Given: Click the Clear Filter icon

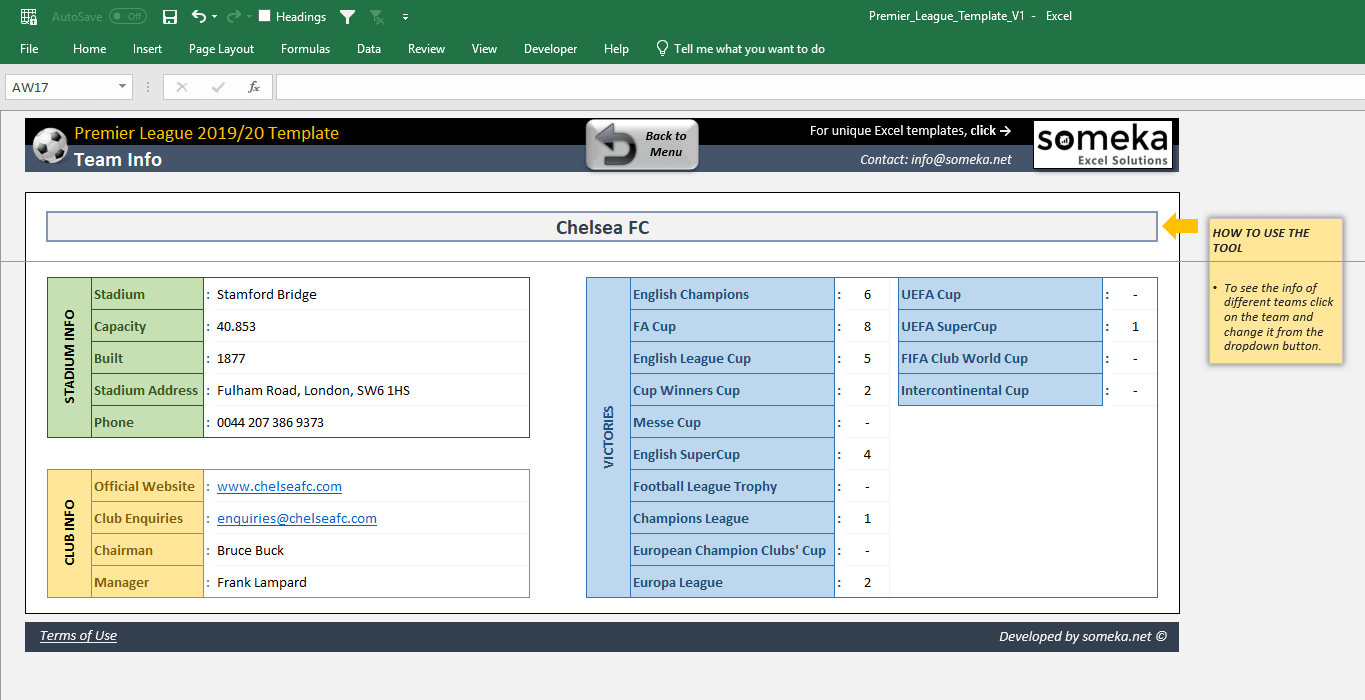Looking at the screenshot, I should pyautogui.click(x=377, y=16).
